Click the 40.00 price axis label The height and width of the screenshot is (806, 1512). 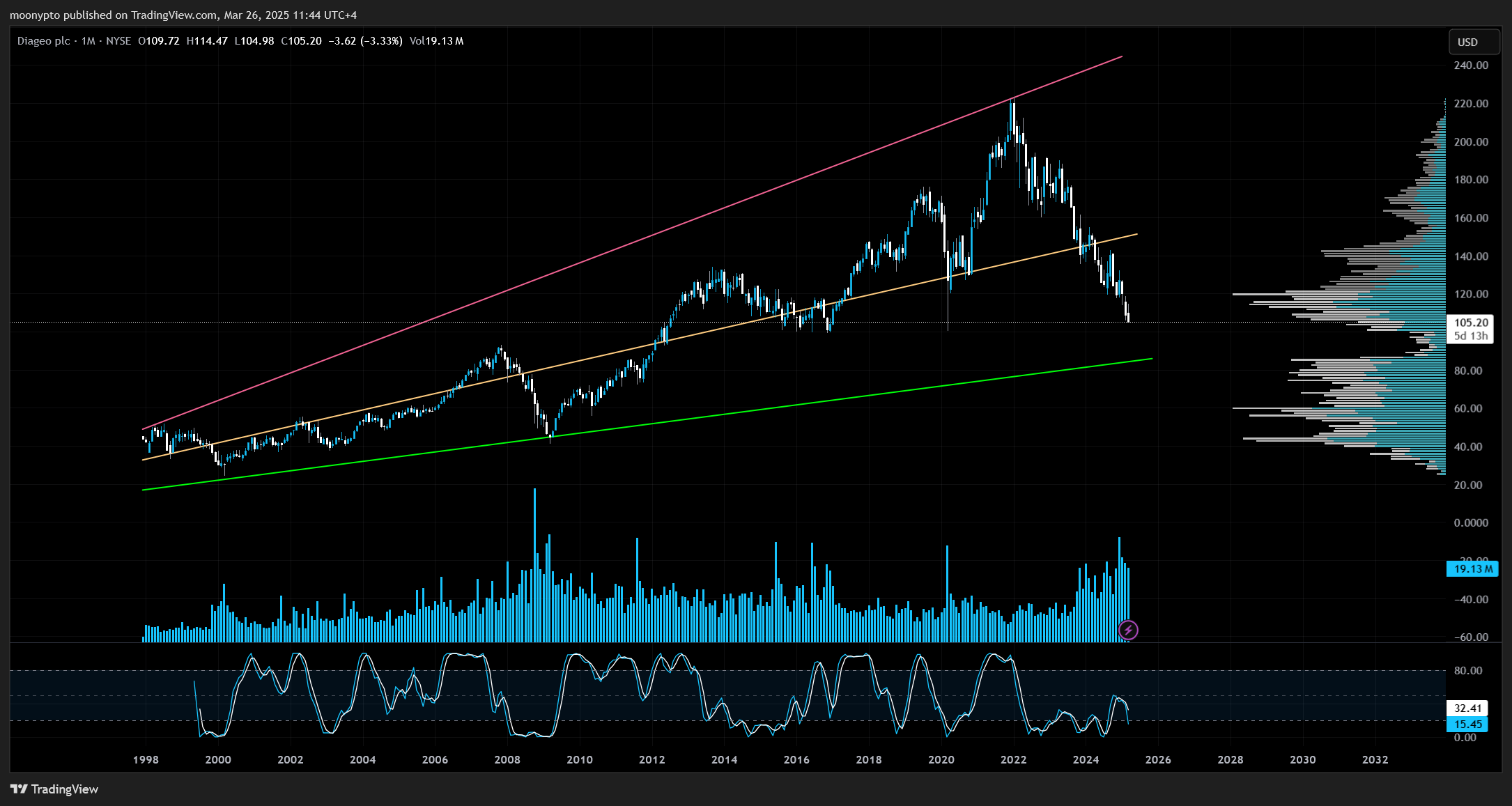click(x=1468, y=447)
